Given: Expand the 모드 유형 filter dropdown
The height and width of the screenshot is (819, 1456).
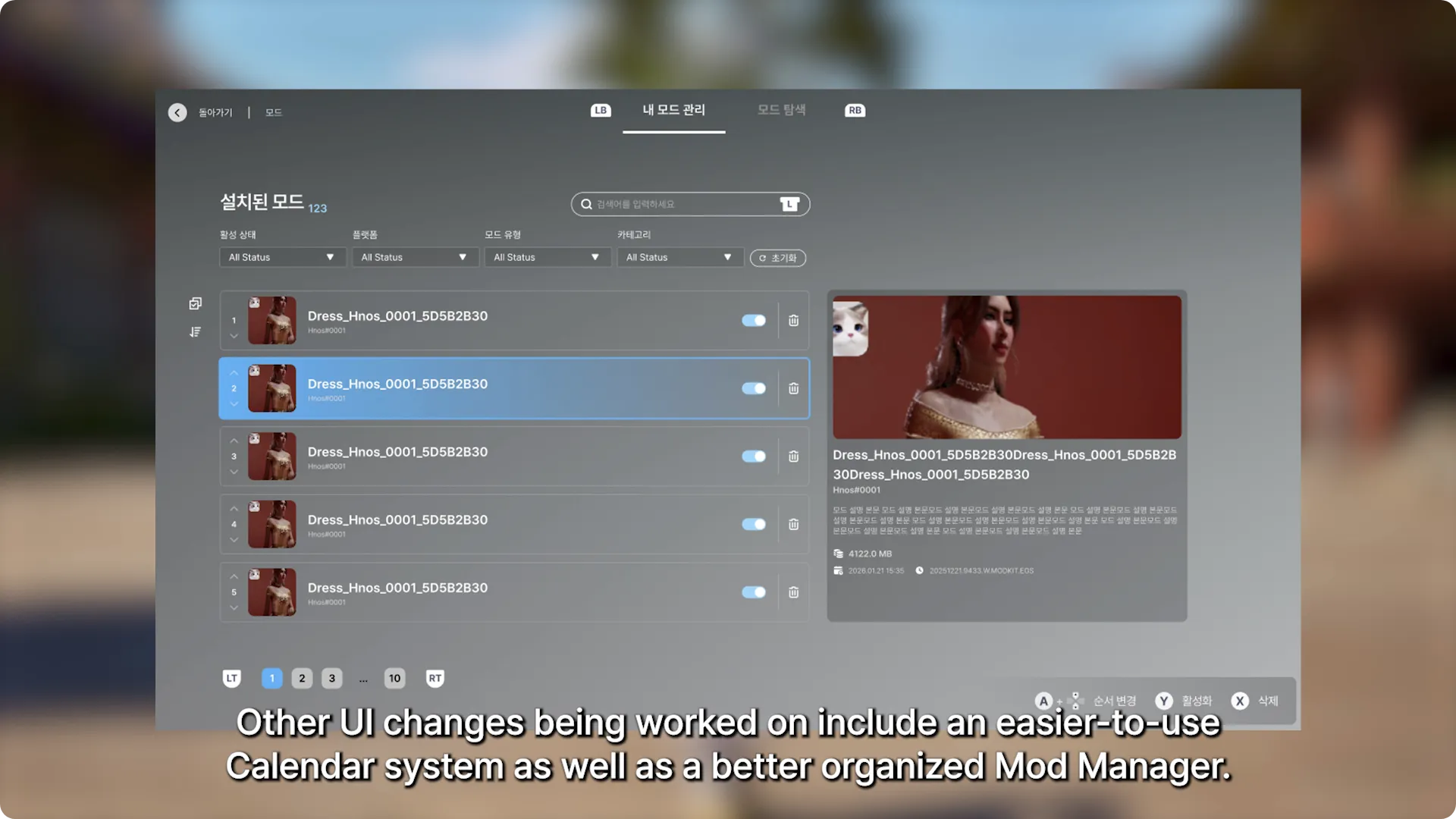Looking at the screenshot, I should pos(547,257).
